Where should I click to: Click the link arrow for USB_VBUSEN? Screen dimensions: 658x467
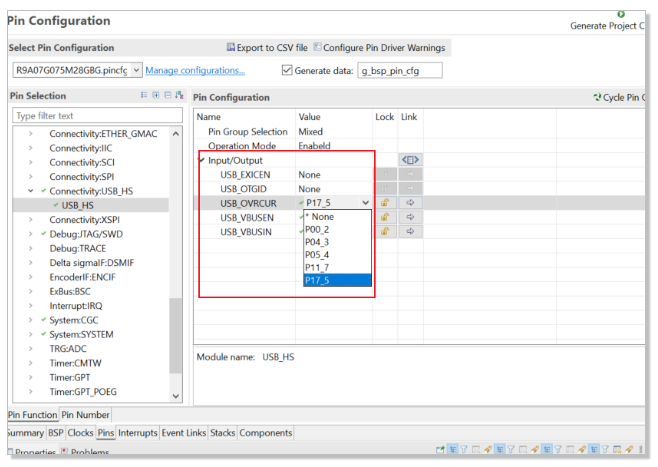[410, 217]
